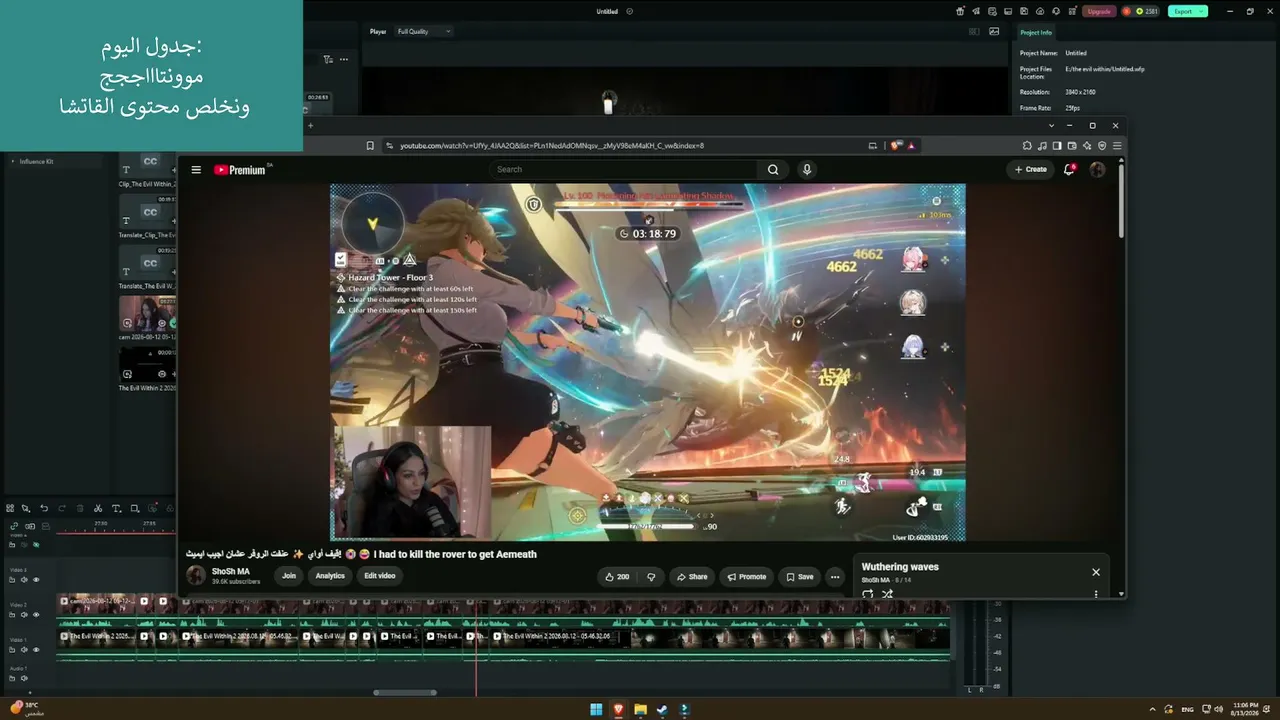Open channel Analytics button
This screenshot has height=720, width=1280.
tap(330, 576)
